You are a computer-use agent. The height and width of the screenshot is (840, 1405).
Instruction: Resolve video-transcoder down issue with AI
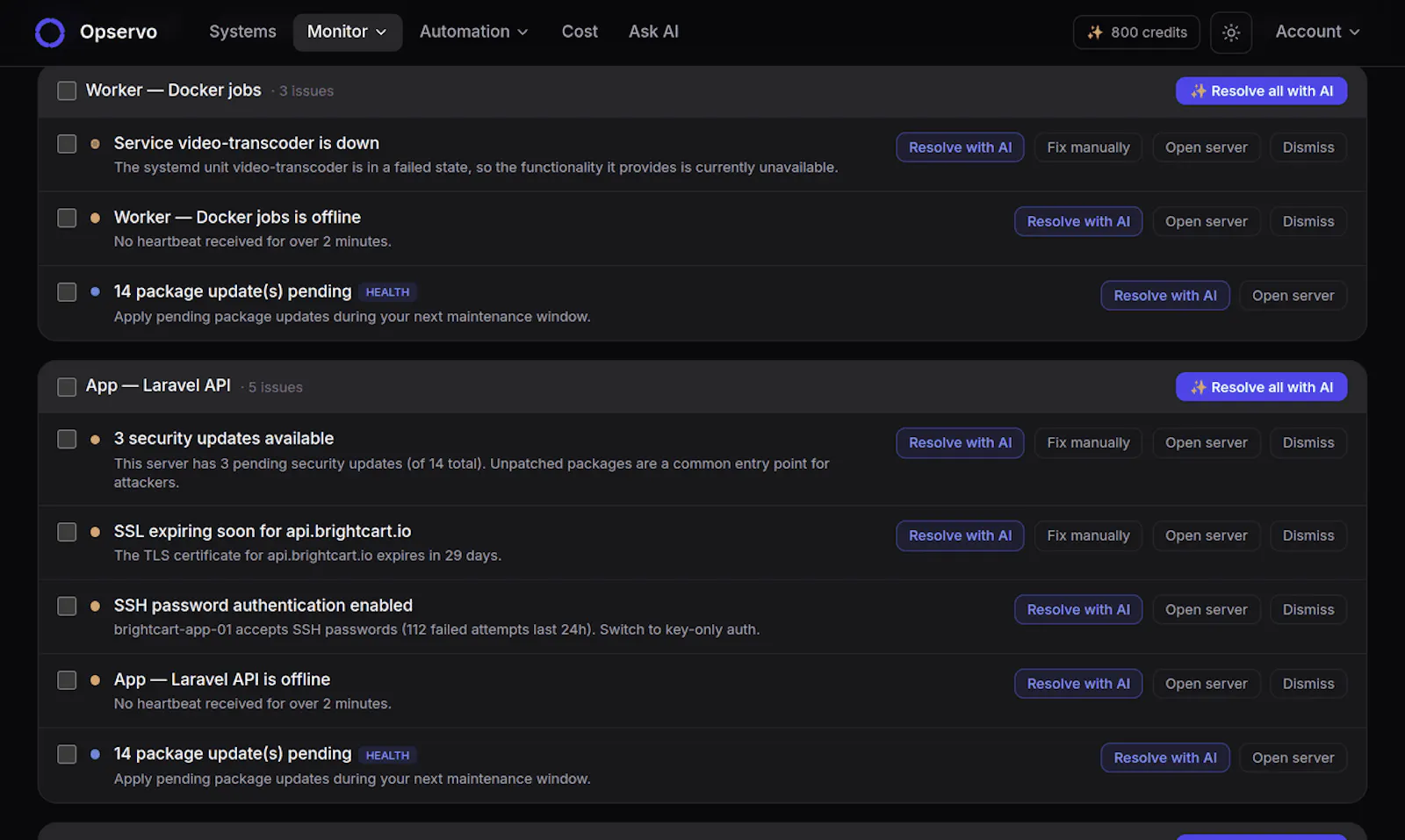point(960,147)
